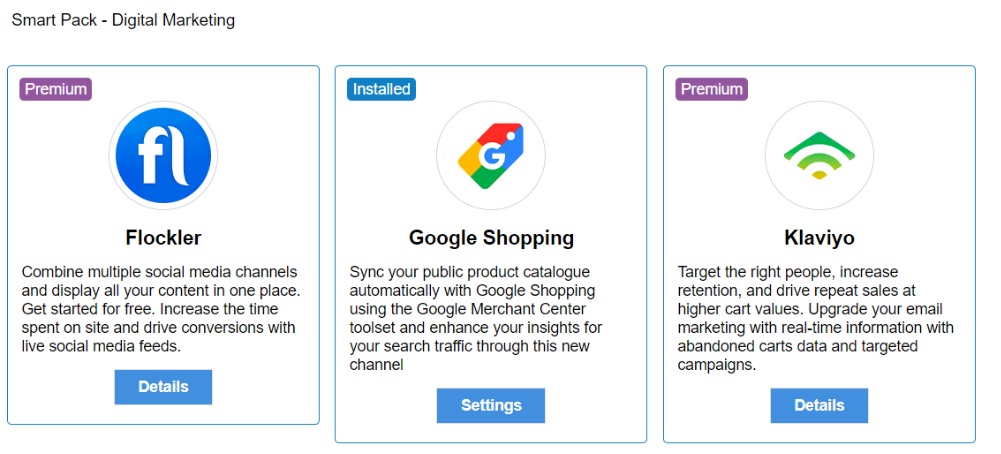Click "live social media feeds" text
The width and height of the screenshot is (1001, 454).
pos(100,345)
